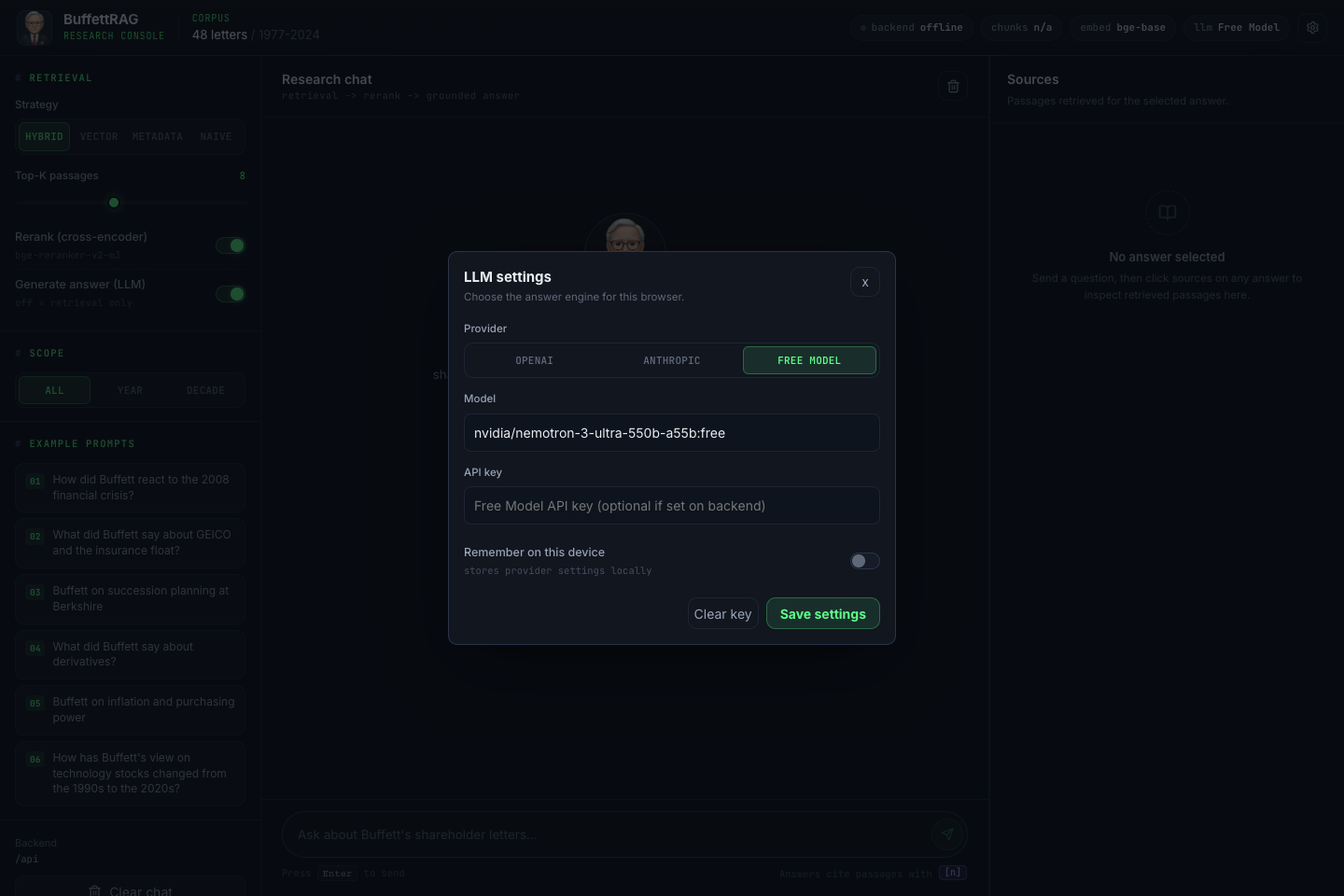Screen dimensions: 1344x896
Task: Click the book icon in Sources panel
Action: point(1168,213)
